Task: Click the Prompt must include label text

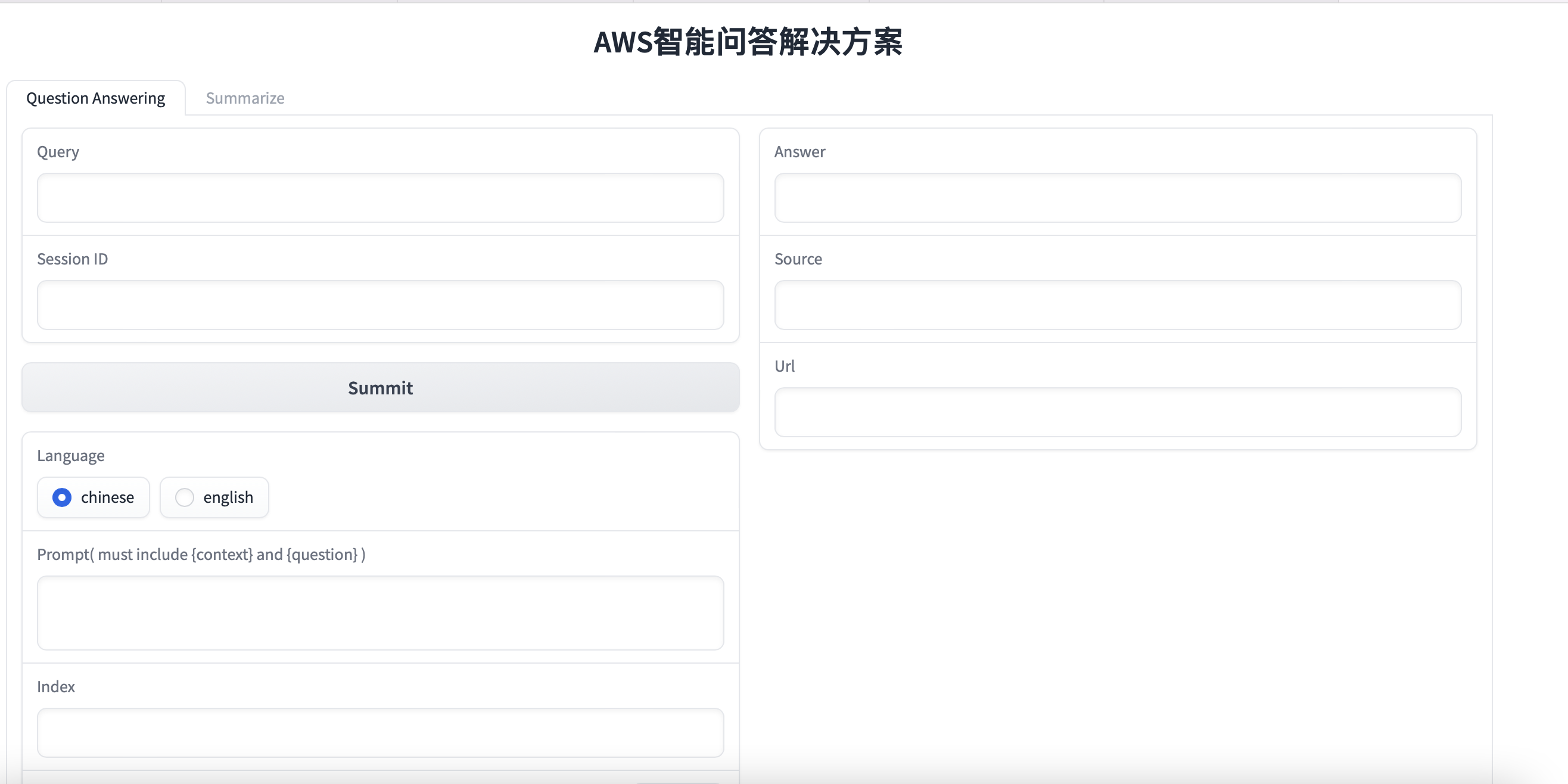Action: click(201, 555)
